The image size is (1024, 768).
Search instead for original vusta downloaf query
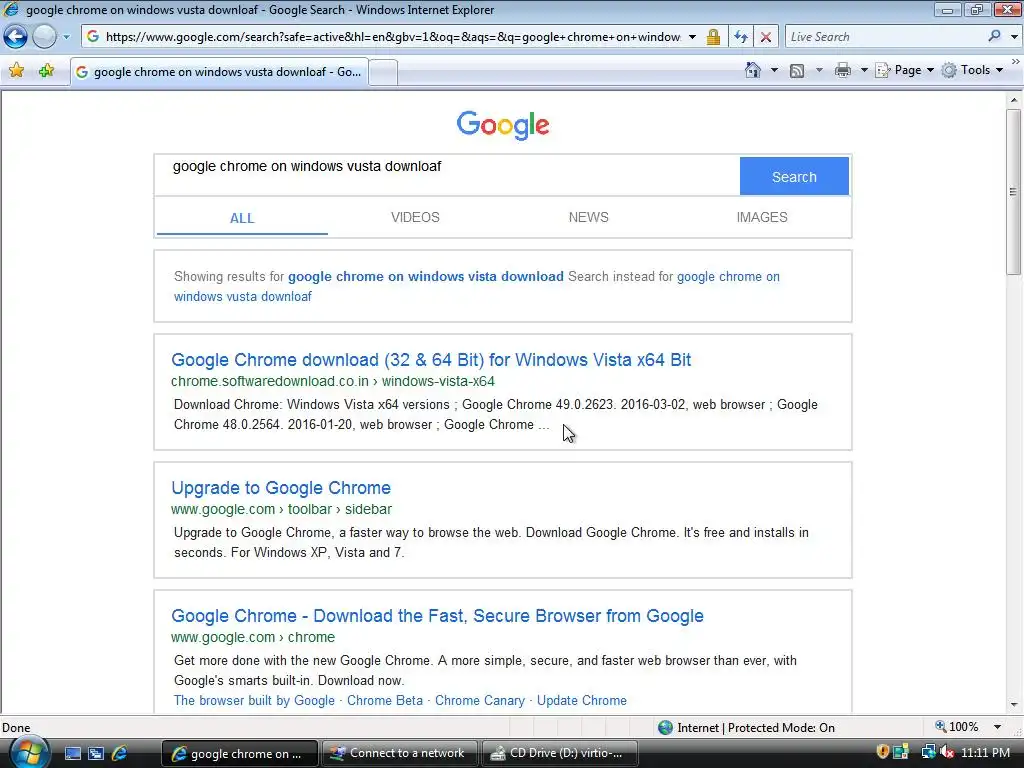[x=477, y=286]
